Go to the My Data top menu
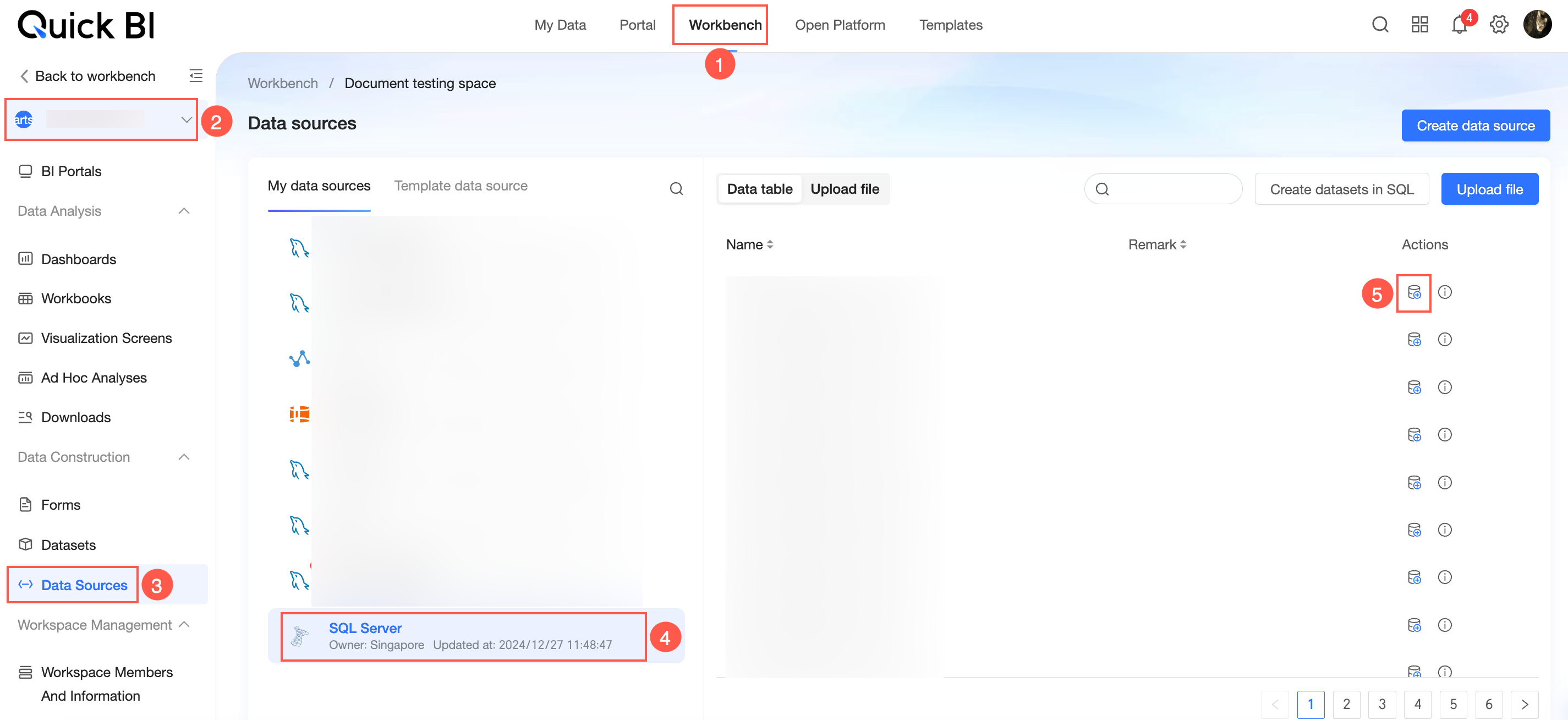This screenshot has width=1568, height=720. tap(560, 25)
